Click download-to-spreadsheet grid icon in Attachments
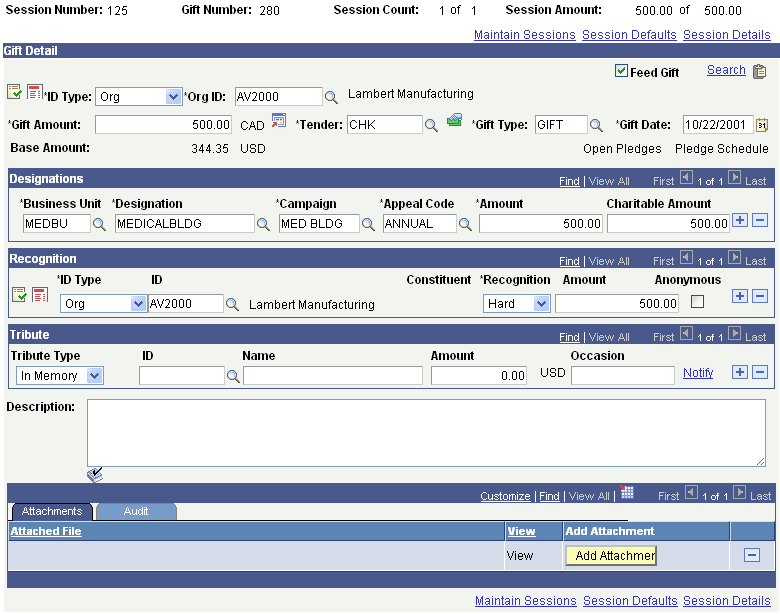The image size is (780, 614). coord(627,493)
